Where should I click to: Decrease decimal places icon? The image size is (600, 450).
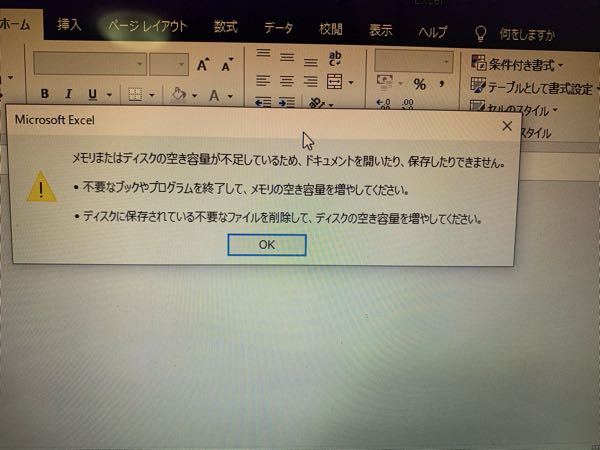(408, 104)
